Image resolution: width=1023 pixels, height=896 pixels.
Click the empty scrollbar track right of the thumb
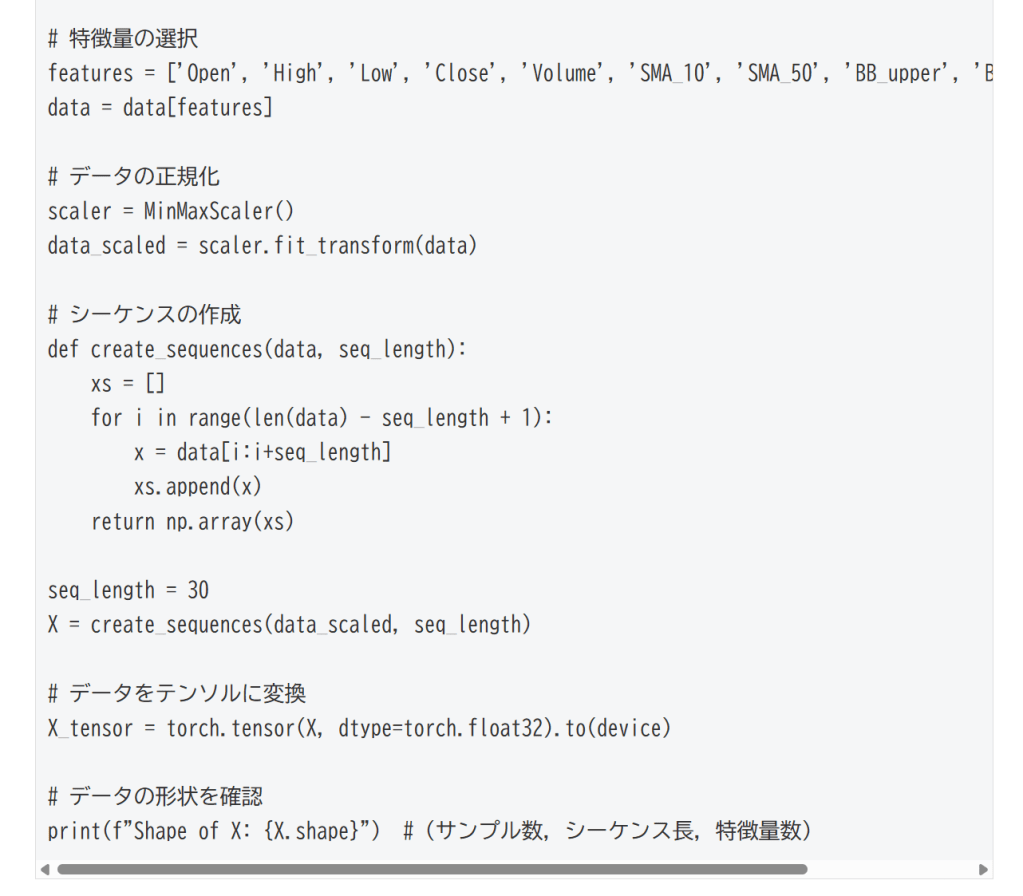[x=890, y=869]
